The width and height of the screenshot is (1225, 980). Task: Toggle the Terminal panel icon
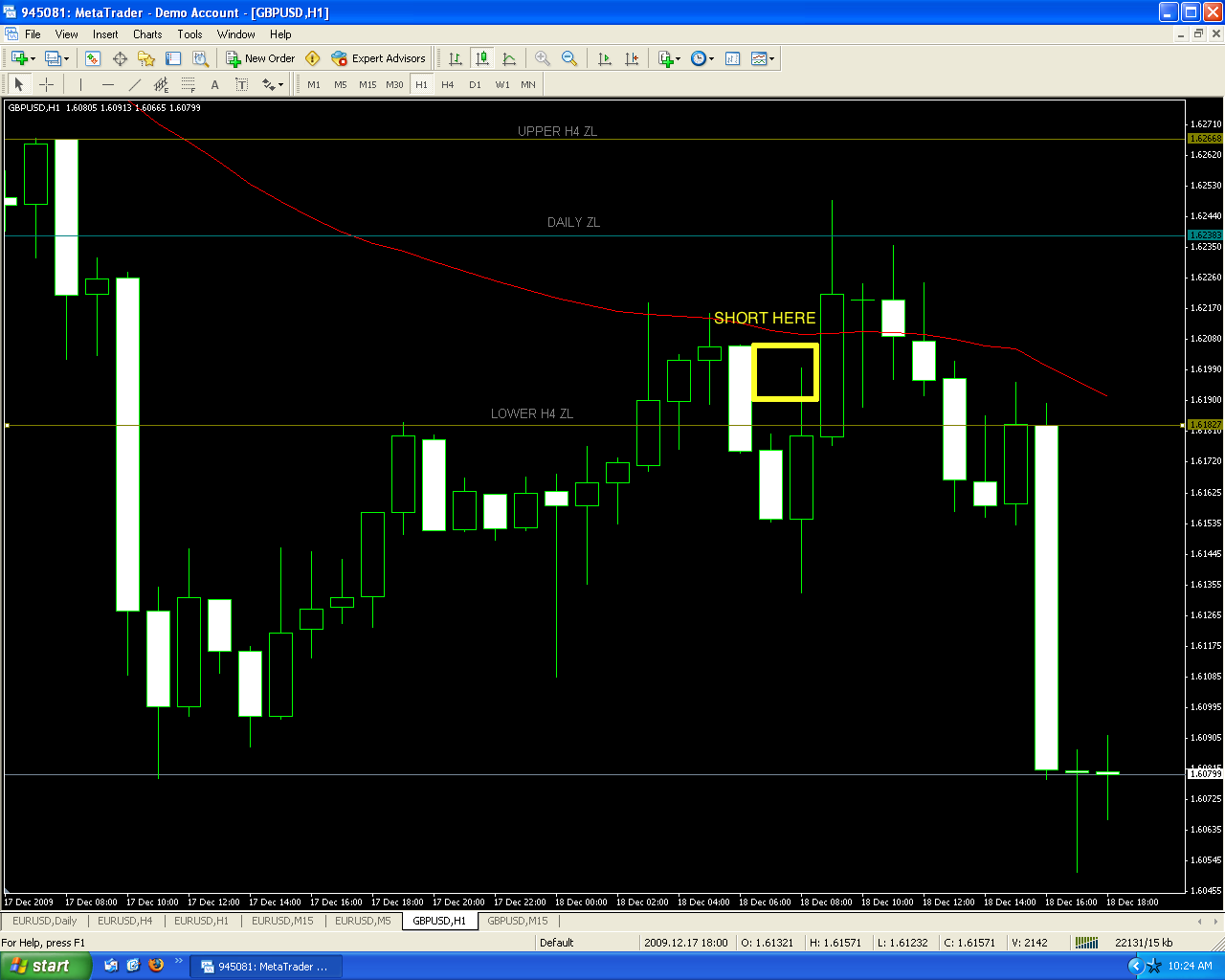click(173, 58)
